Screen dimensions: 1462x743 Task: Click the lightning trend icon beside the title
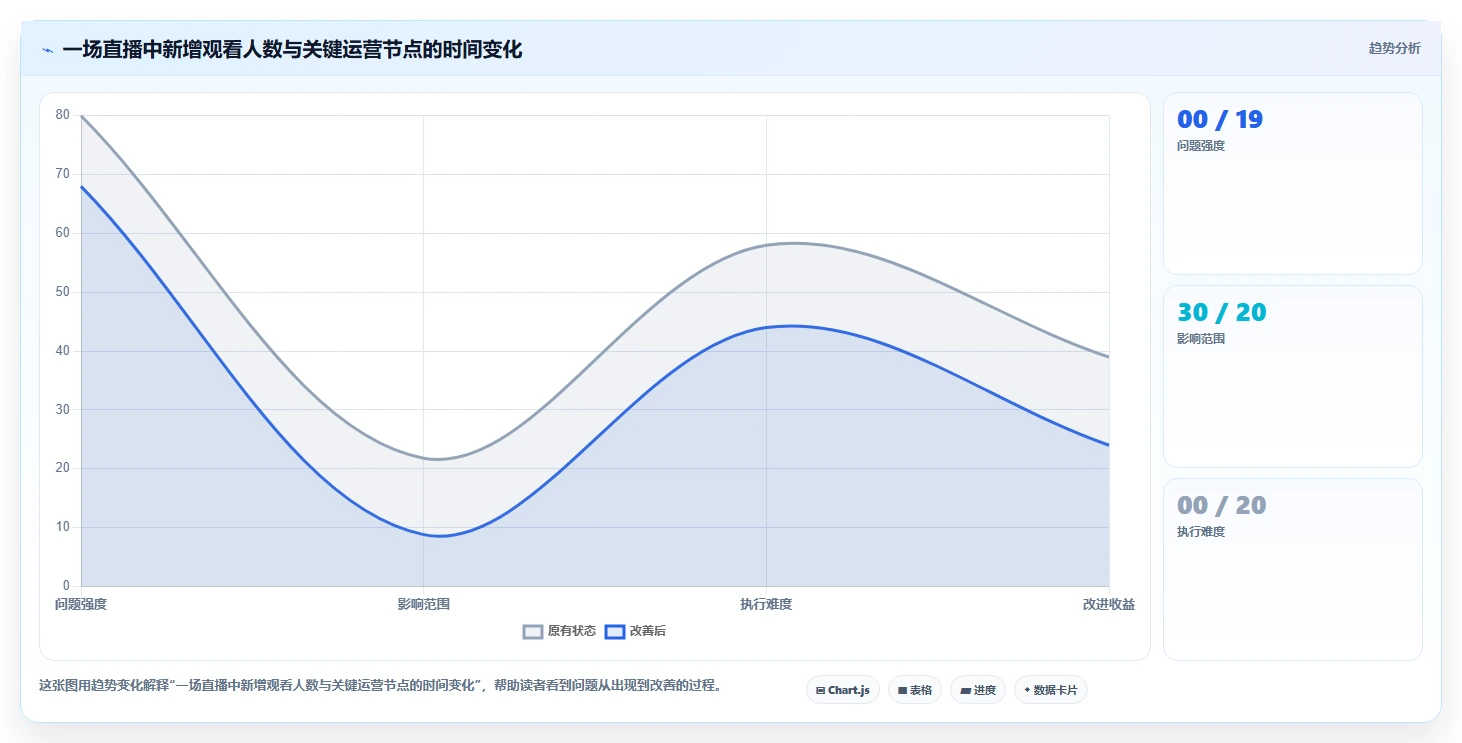(47, 50)
